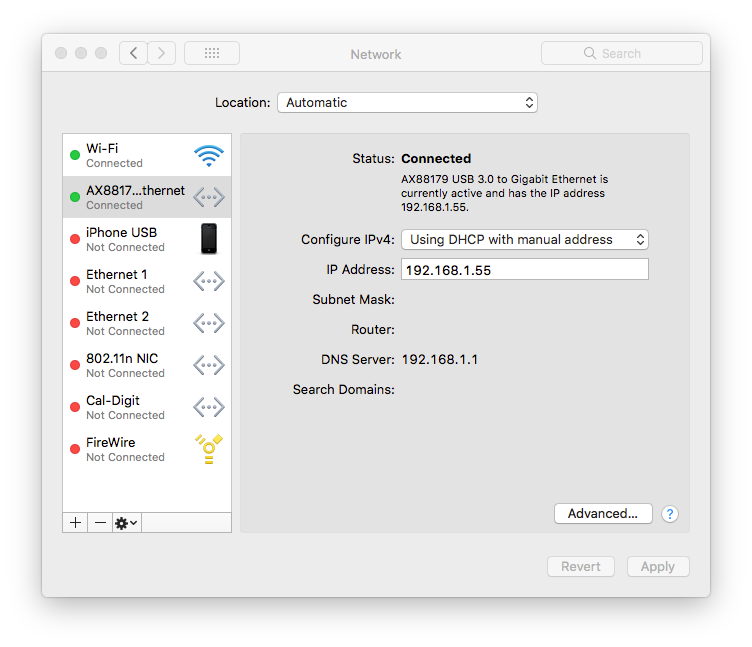752x647 pixels.
Task: Click the Cal-Digit arrows icon
Action: (209, 407)
